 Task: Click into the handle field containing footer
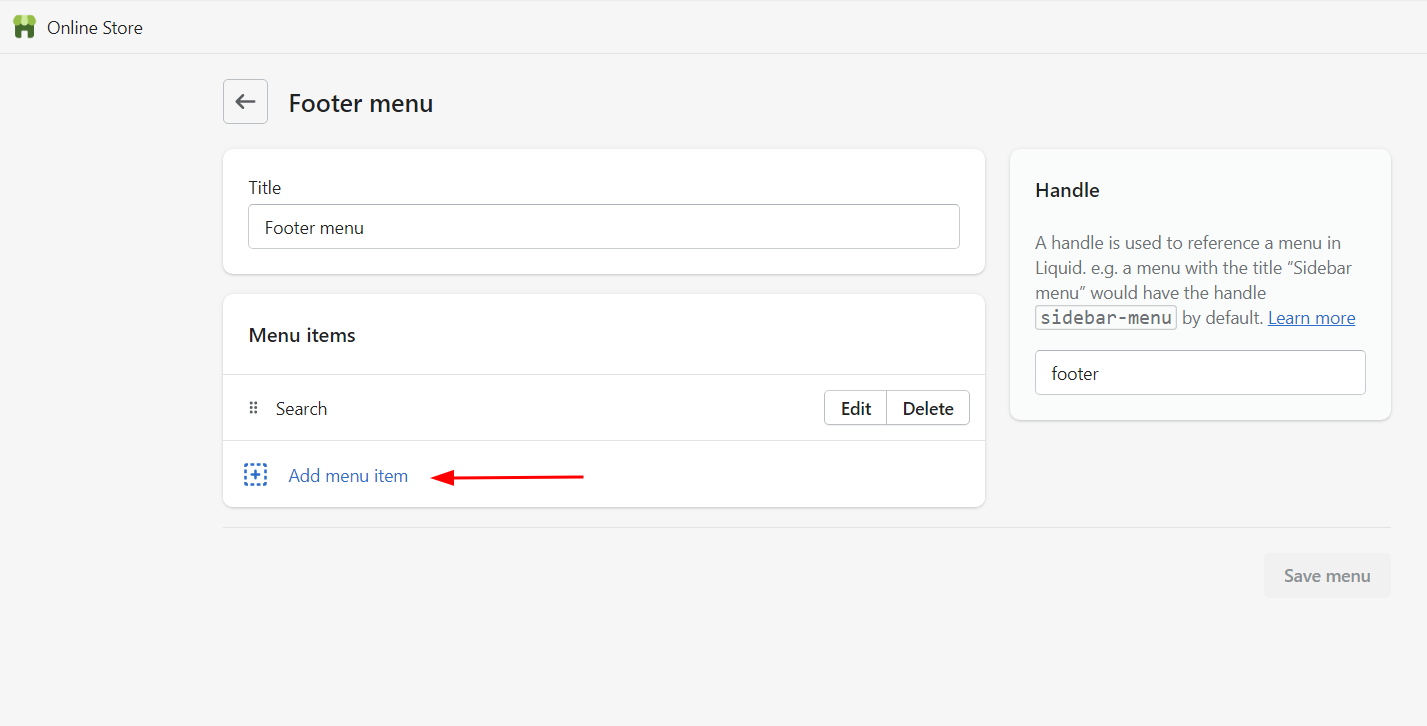tap(1199, 373)
